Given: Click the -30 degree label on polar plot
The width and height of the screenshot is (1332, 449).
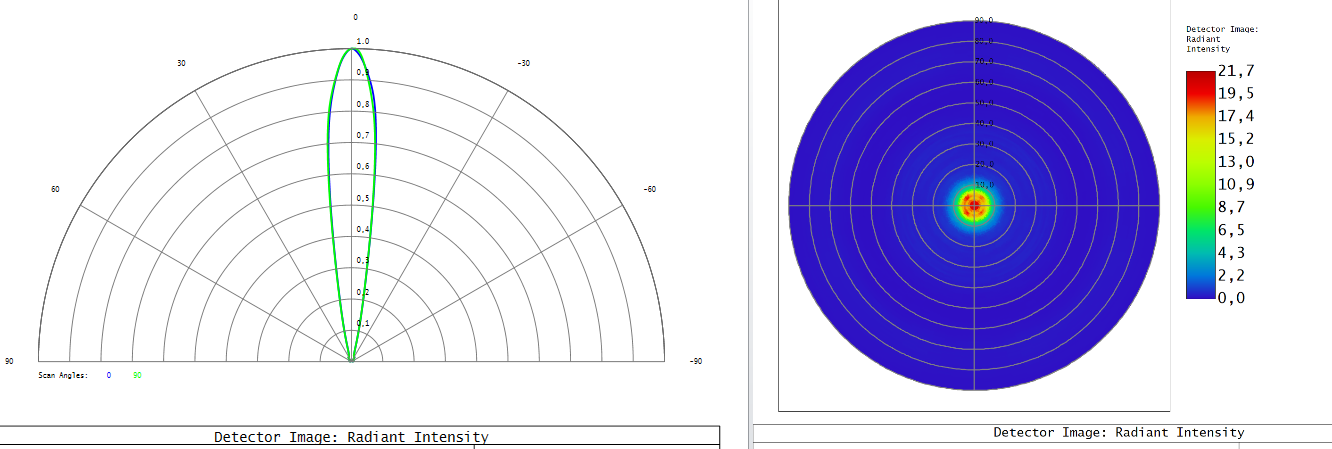Looking at the screenshot, I should point(523,63).
